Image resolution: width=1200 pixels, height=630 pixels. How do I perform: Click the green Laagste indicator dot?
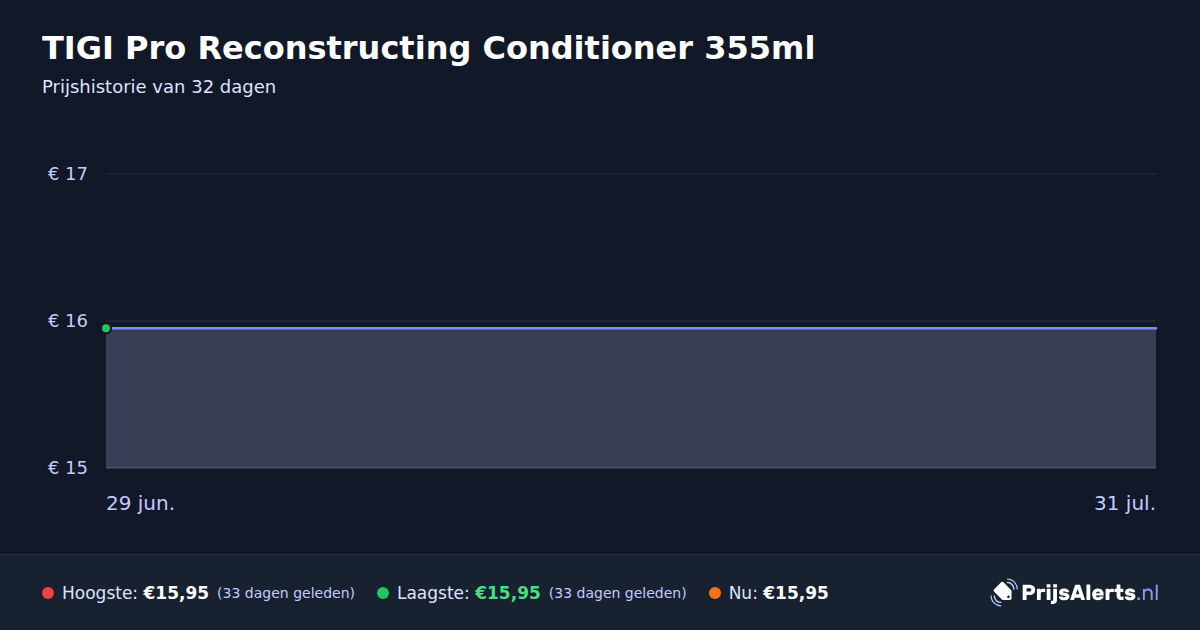click(x=383, y=593)
